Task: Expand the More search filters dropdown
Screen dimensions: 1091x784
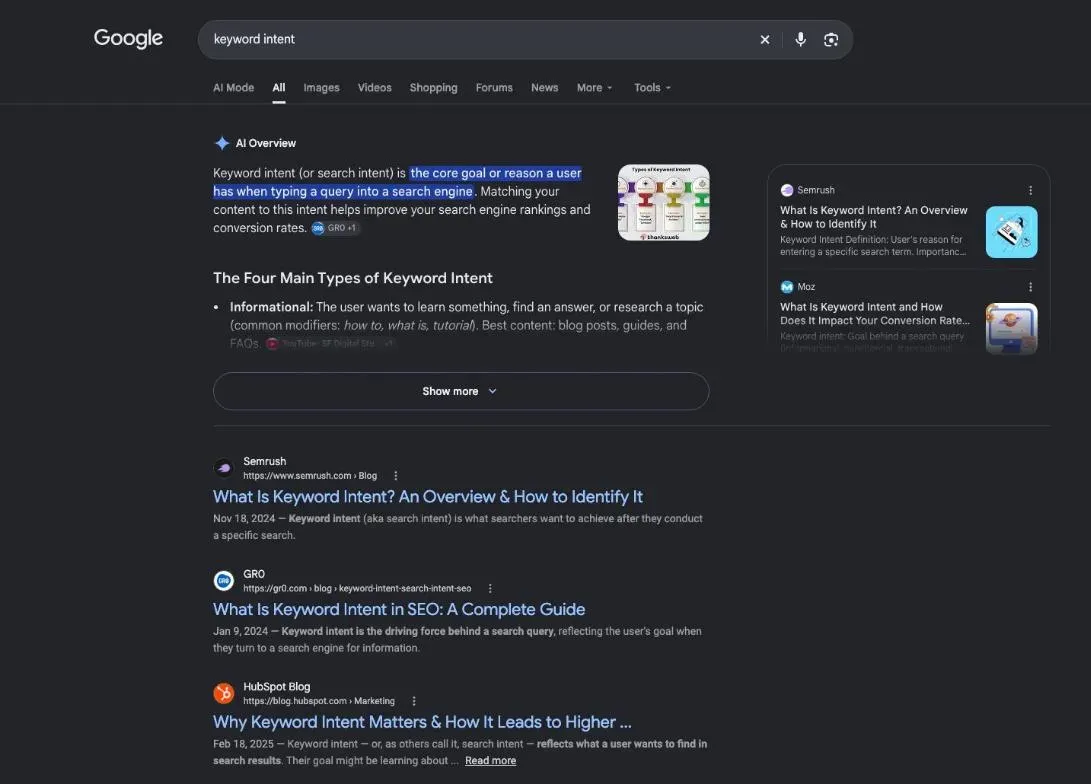Action: (594, 88)
